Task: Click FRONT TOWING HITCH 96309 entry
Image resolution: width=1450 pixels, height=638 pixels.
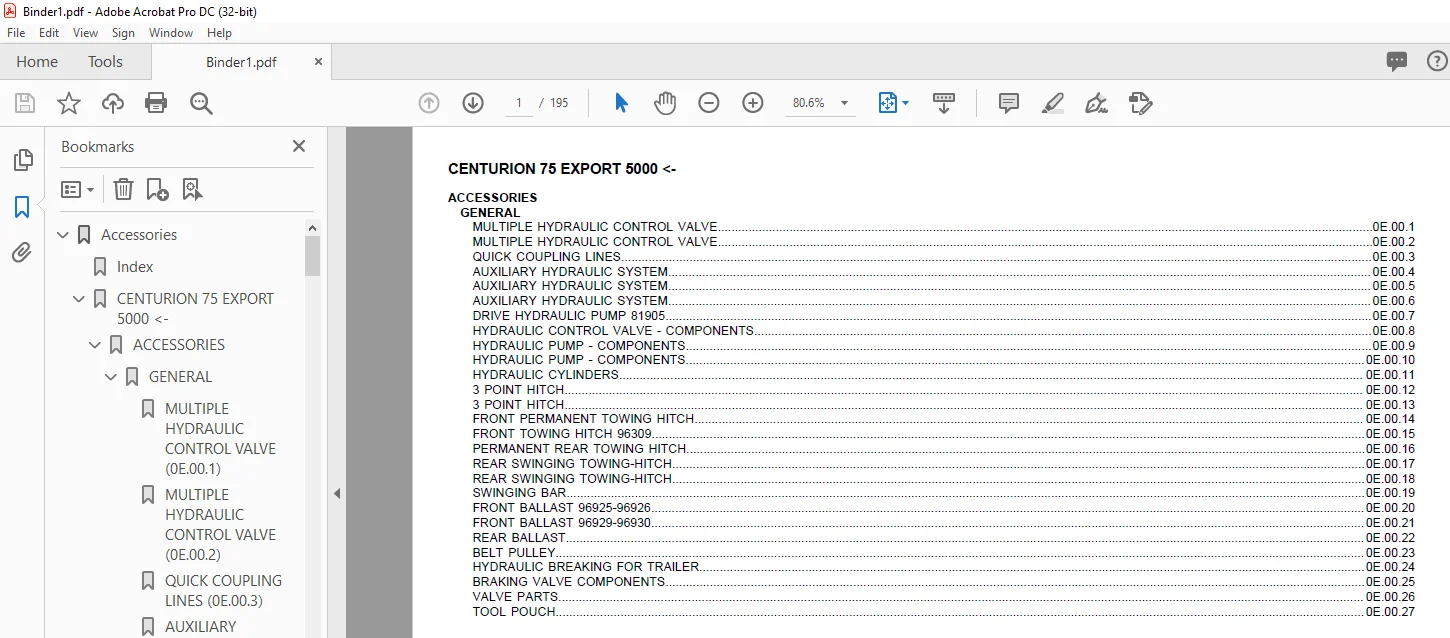Action: click(562, 434)
